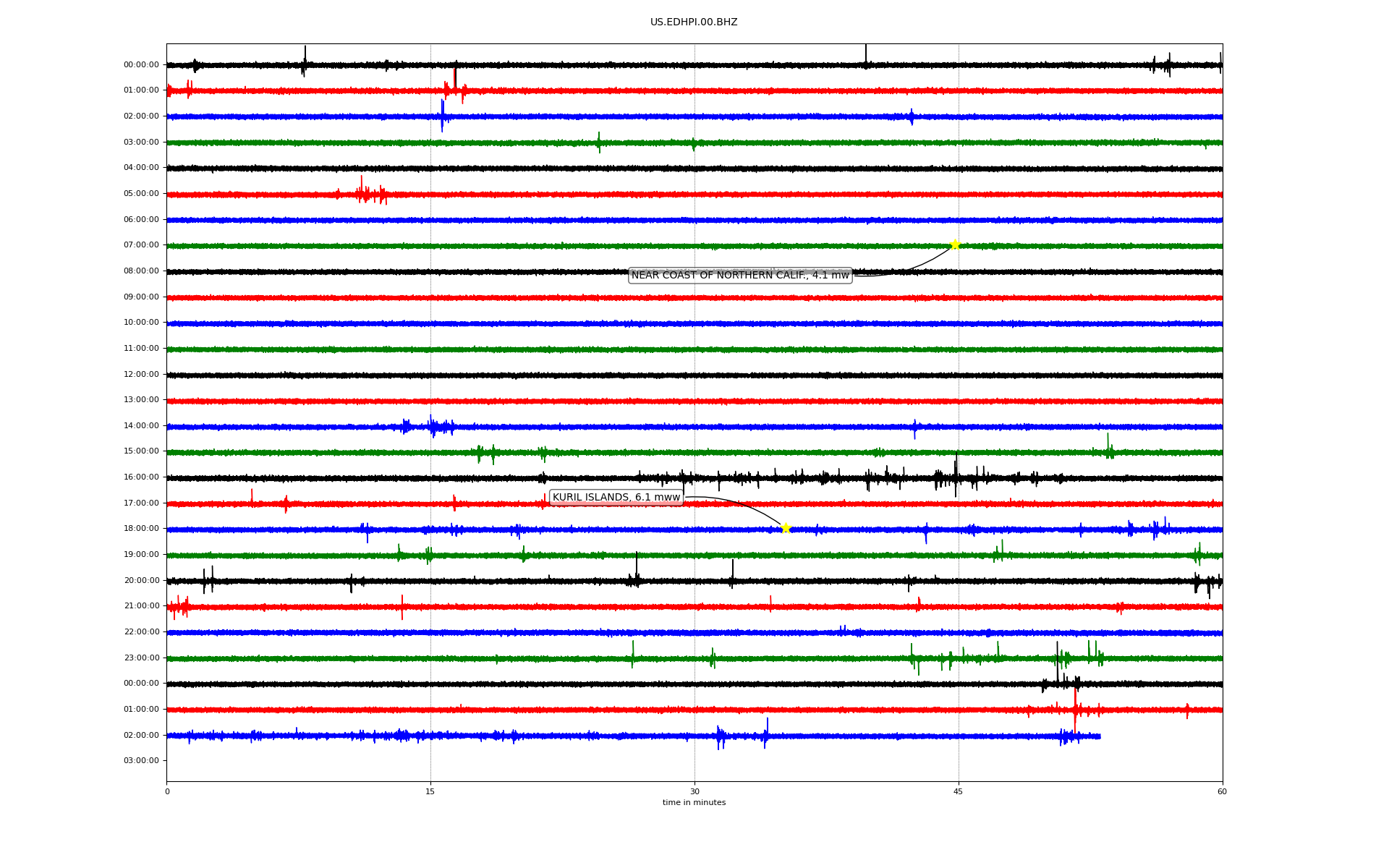
Task: Click the 05:00:00 row label
Action: click(141, 193)
